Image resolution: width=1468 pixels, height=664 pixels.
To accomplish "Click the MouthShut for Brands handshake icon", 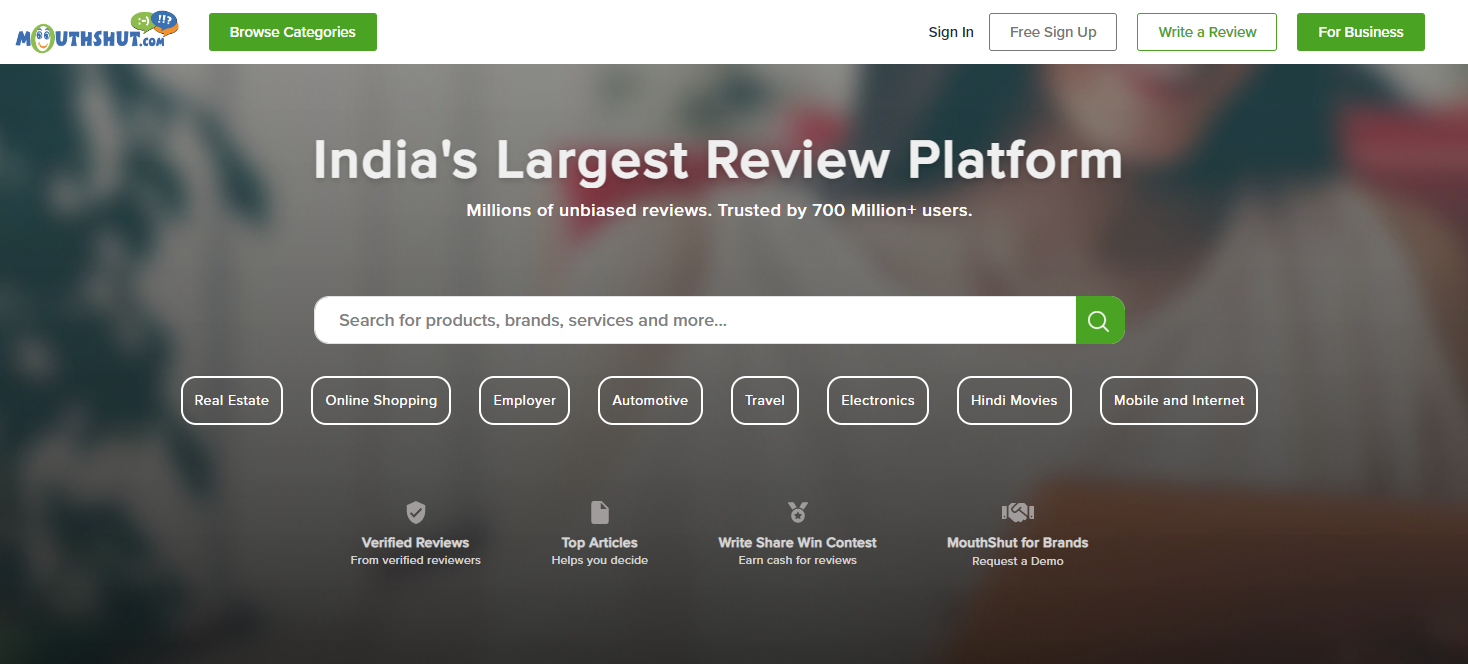I will [x=1017, y=513].
